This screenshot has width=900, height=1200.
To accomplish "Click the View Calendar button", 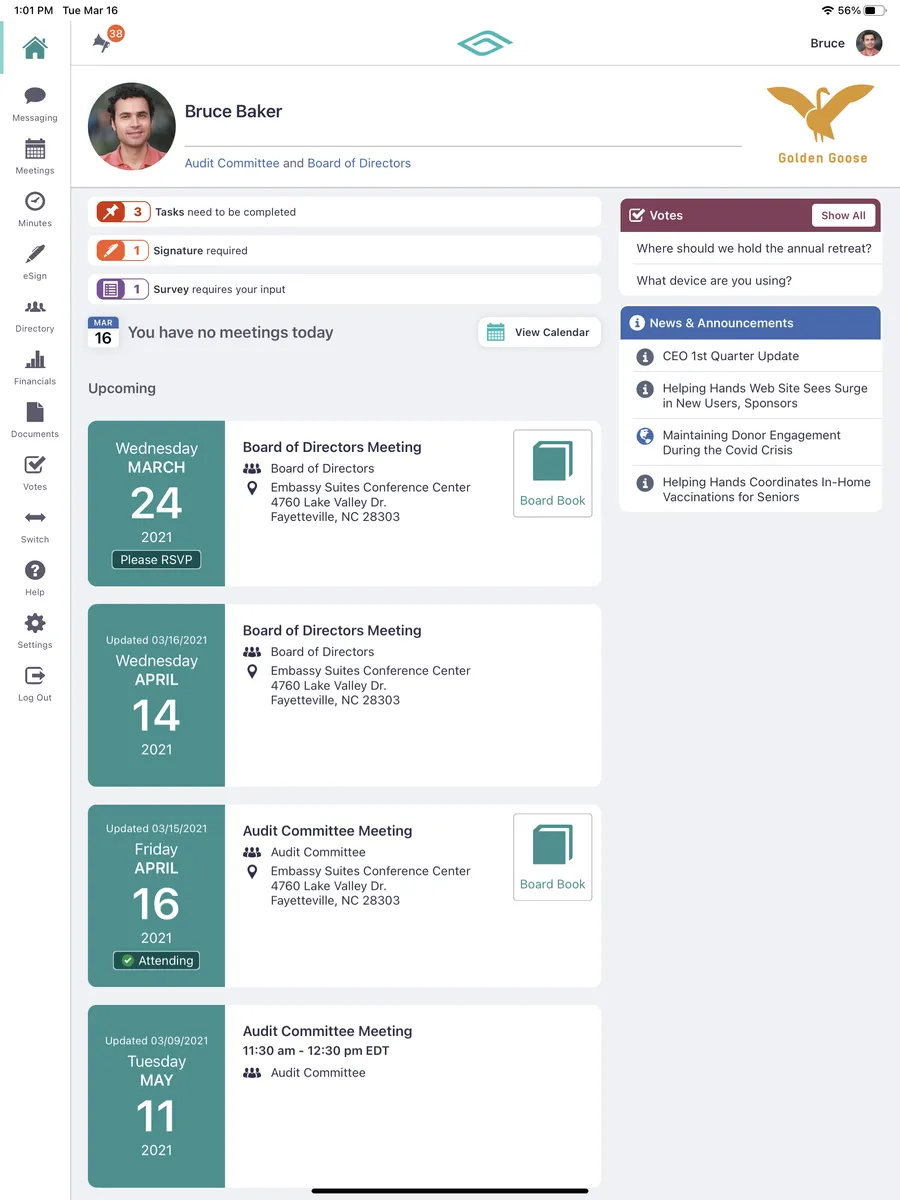I will click(x=539, y=332).
